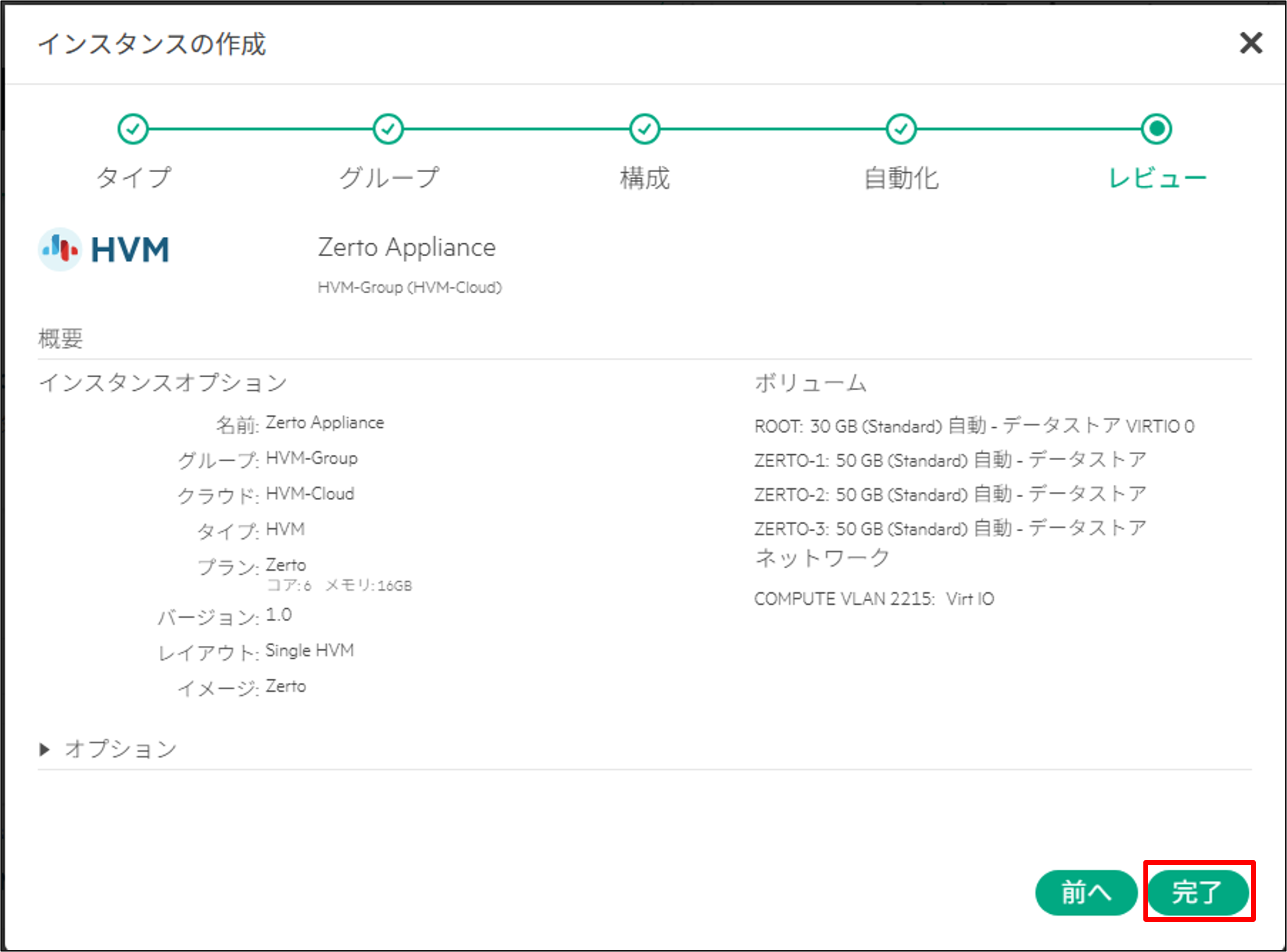Click the 自動化 step check icon
The image size is (1287, 952).
[901, 129]
